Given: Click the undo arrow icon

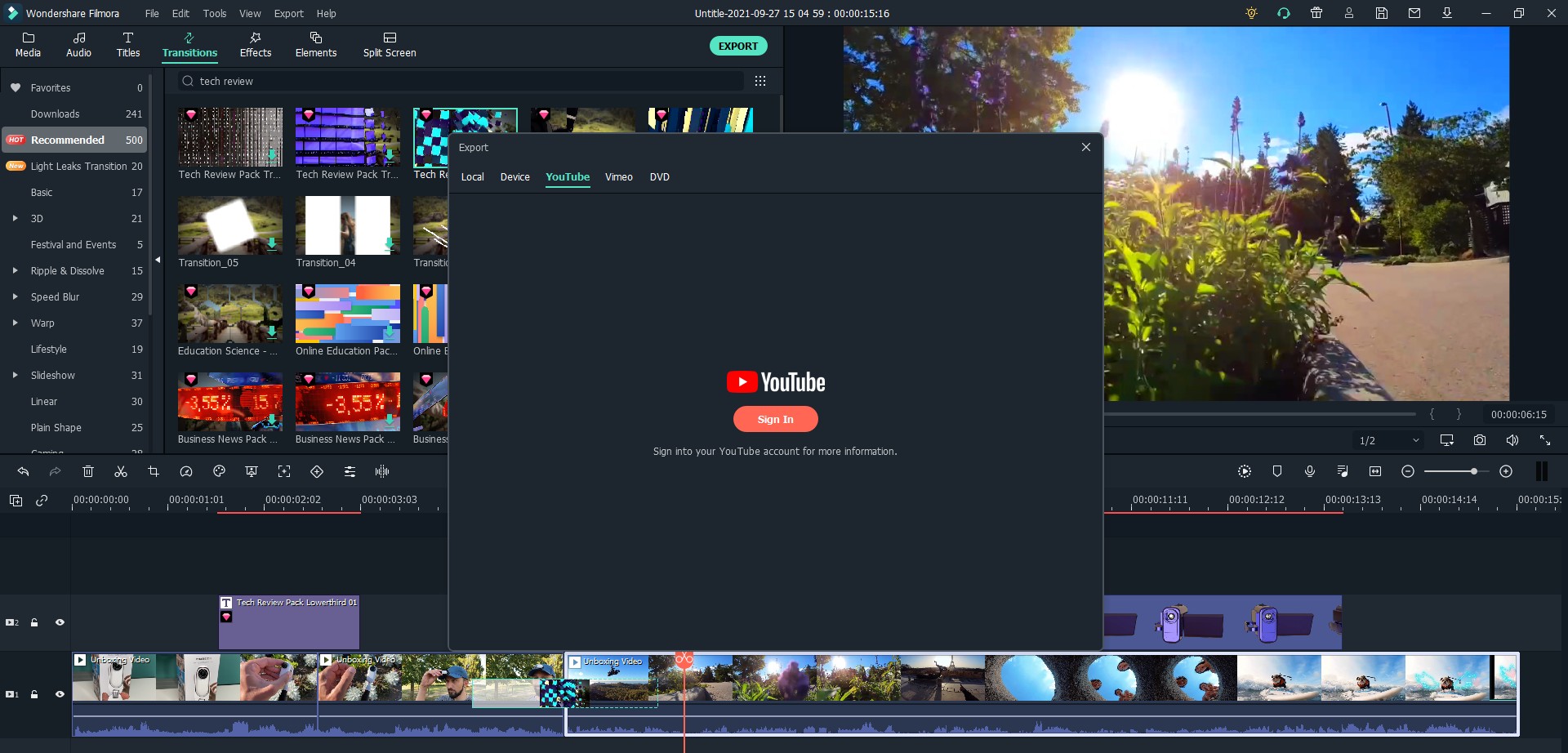Looking at the screenshot, I should [x=23, y=471].
